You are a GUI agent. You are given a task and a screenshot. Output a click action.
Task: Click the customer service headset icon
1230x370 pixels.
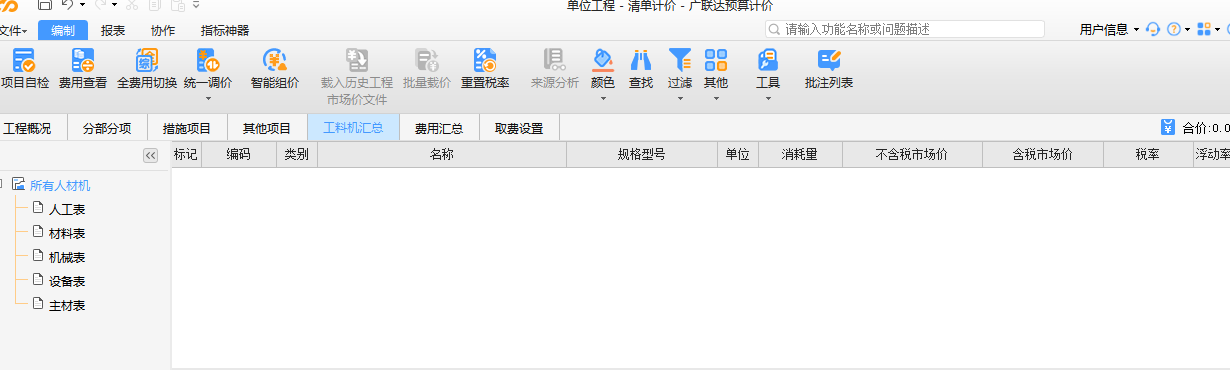click(x=1153, y=29)
